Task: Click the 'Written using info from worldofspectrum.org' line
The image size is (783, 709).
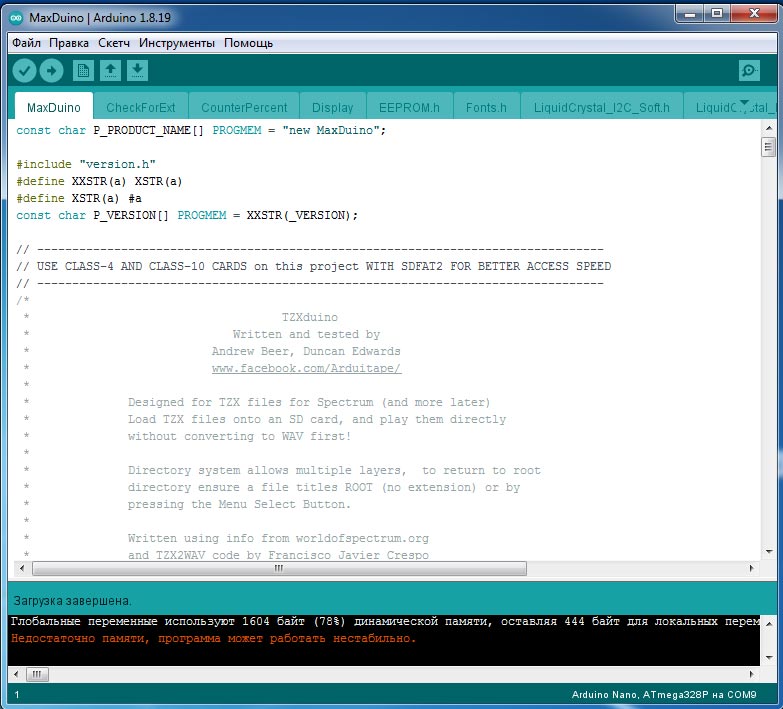Action: [278, 538]
